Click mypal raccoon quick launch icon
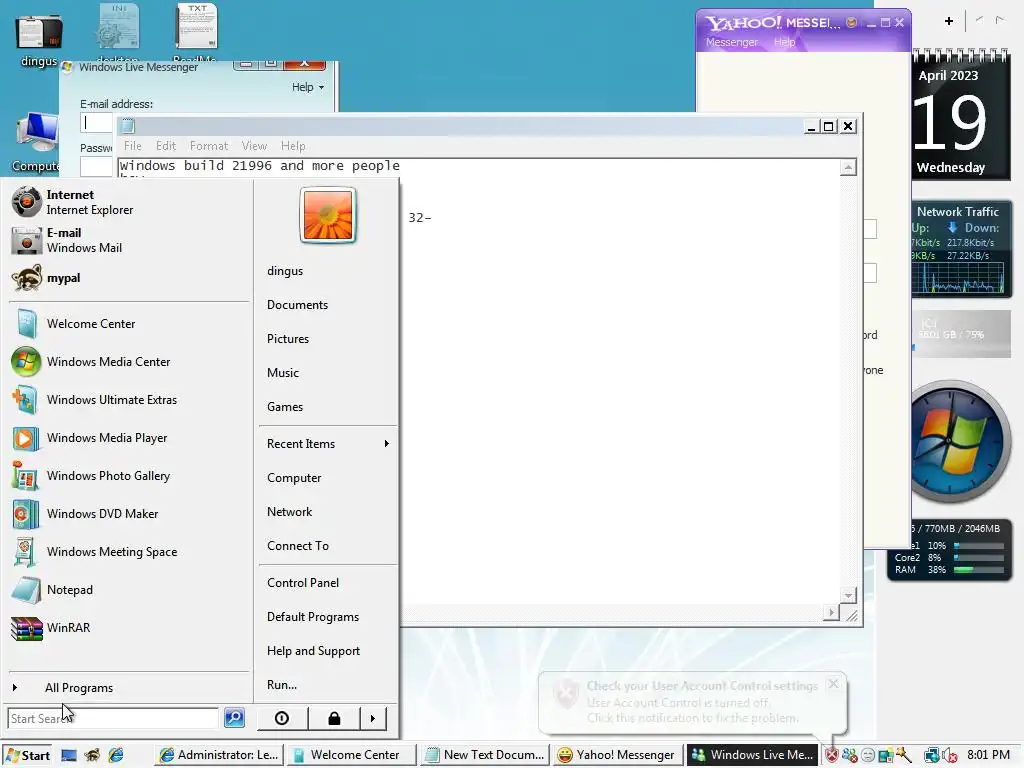 (92, 755)
